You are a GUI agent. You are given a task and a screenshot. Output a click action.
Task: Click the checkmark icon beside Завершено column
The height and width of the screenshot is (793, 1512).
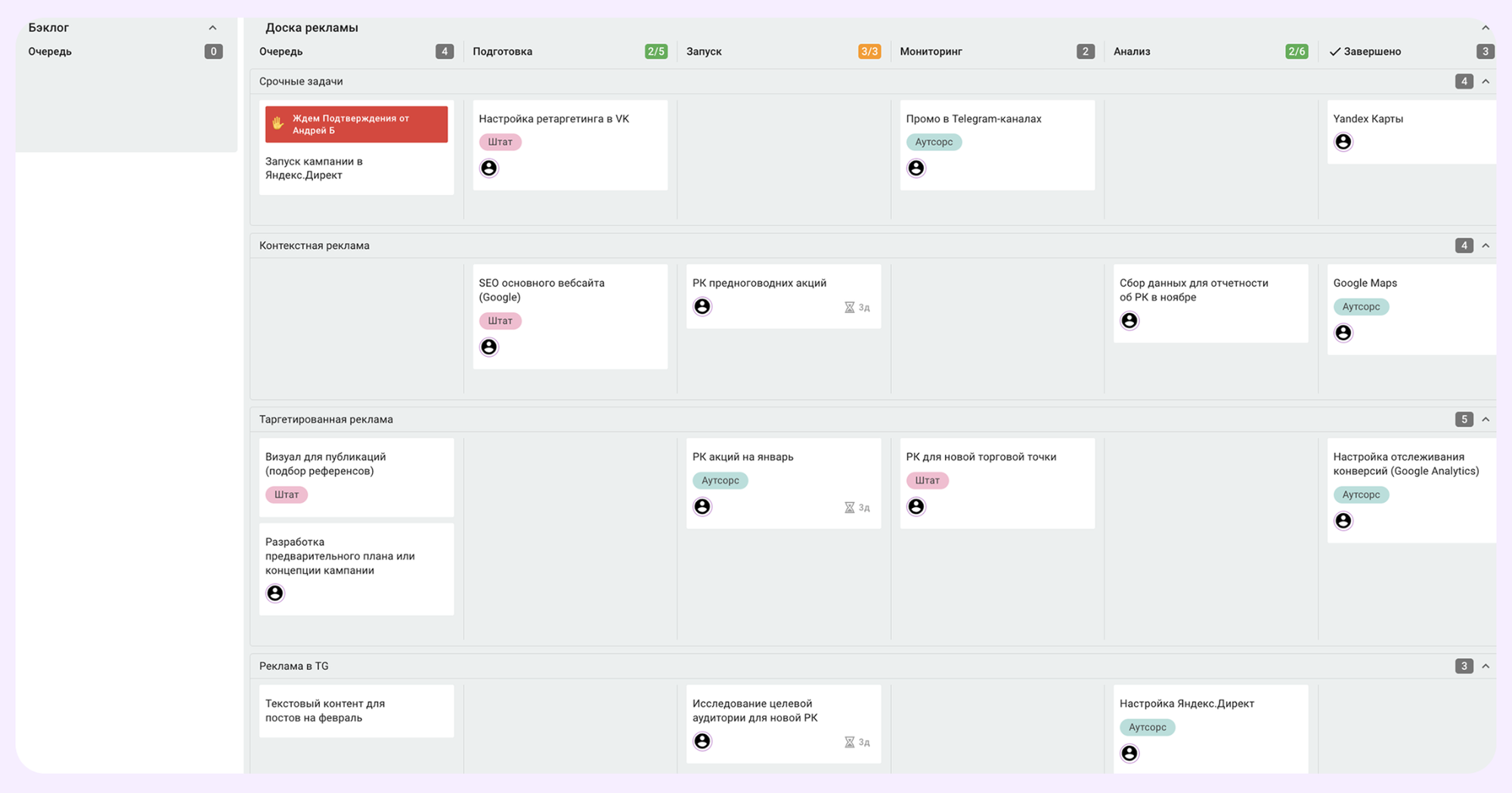pos(1334,51)
